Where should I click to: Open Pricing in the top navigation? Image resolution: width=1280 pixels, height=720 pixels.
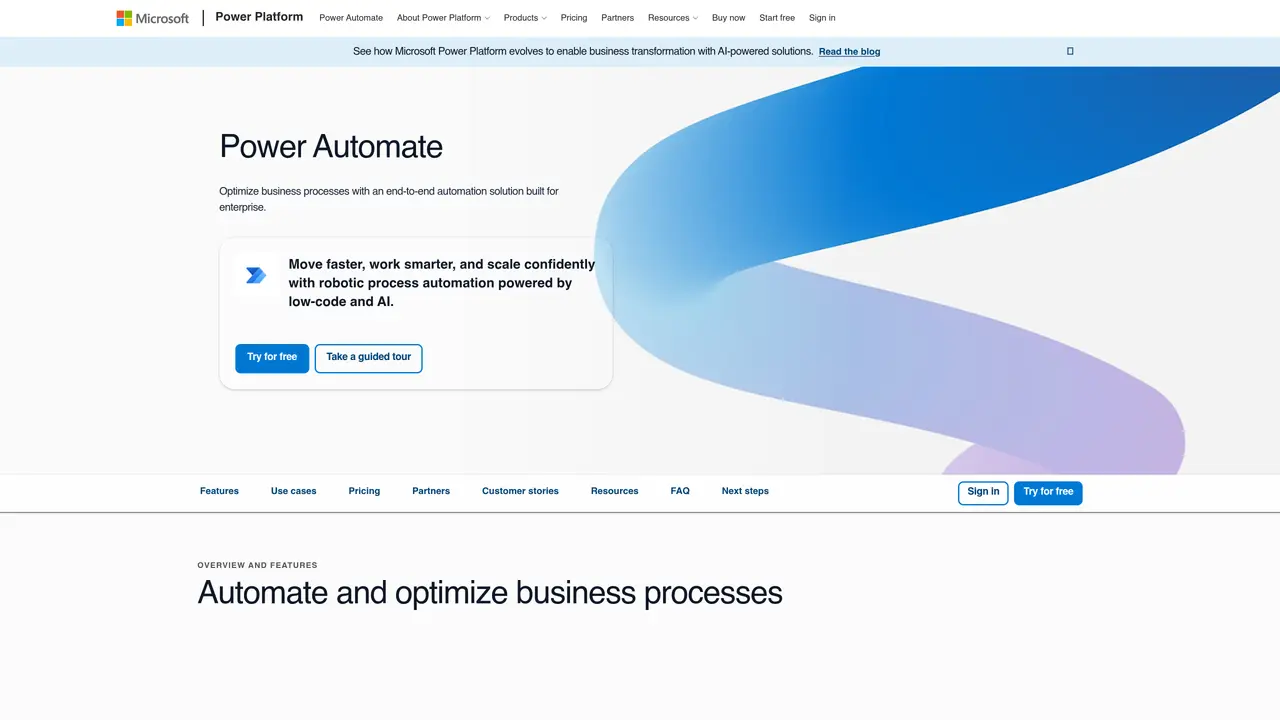(574, 18)
